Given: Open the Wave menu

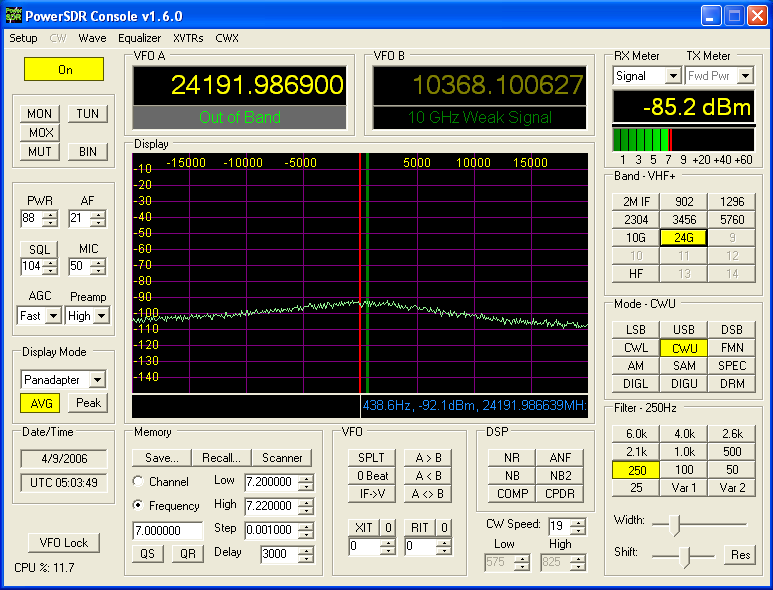Looking at the screenshot, I should [92, 38].
